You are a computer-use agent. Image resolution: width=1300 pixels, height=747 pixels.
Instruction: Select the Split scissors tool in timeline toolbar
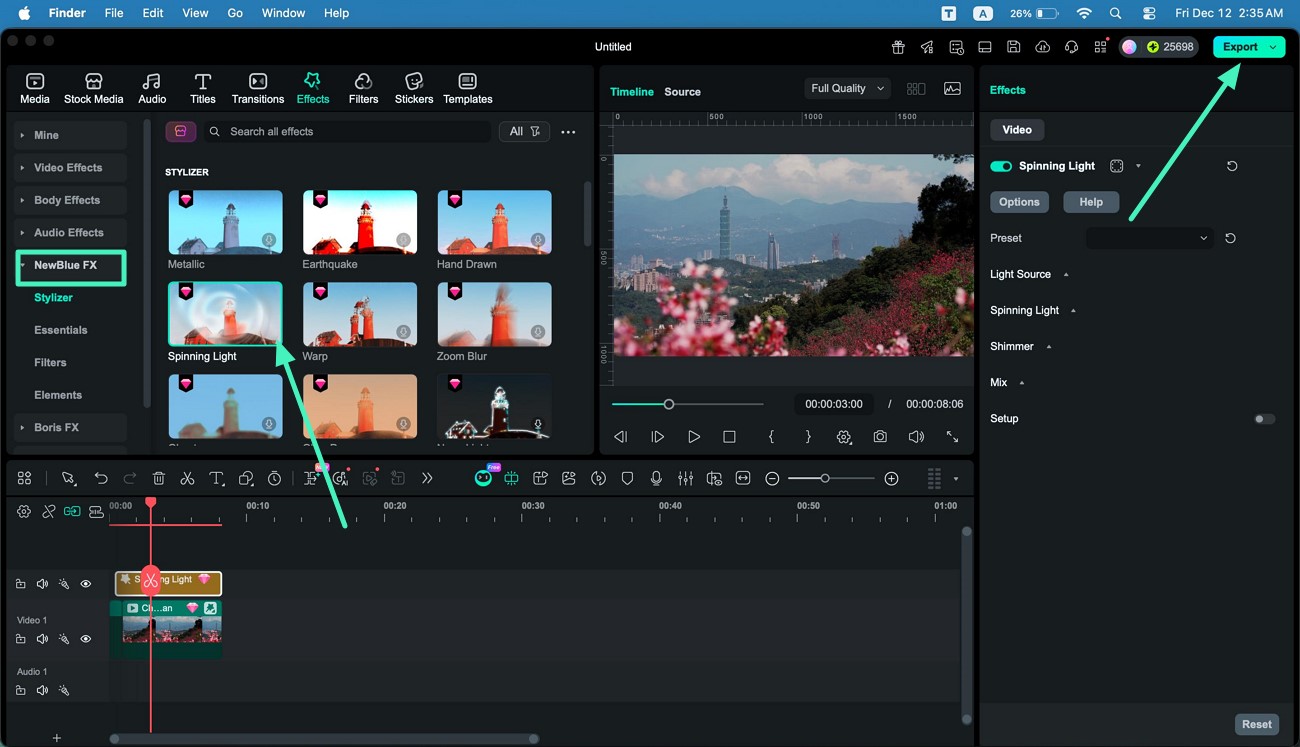(x=187, y=478)
